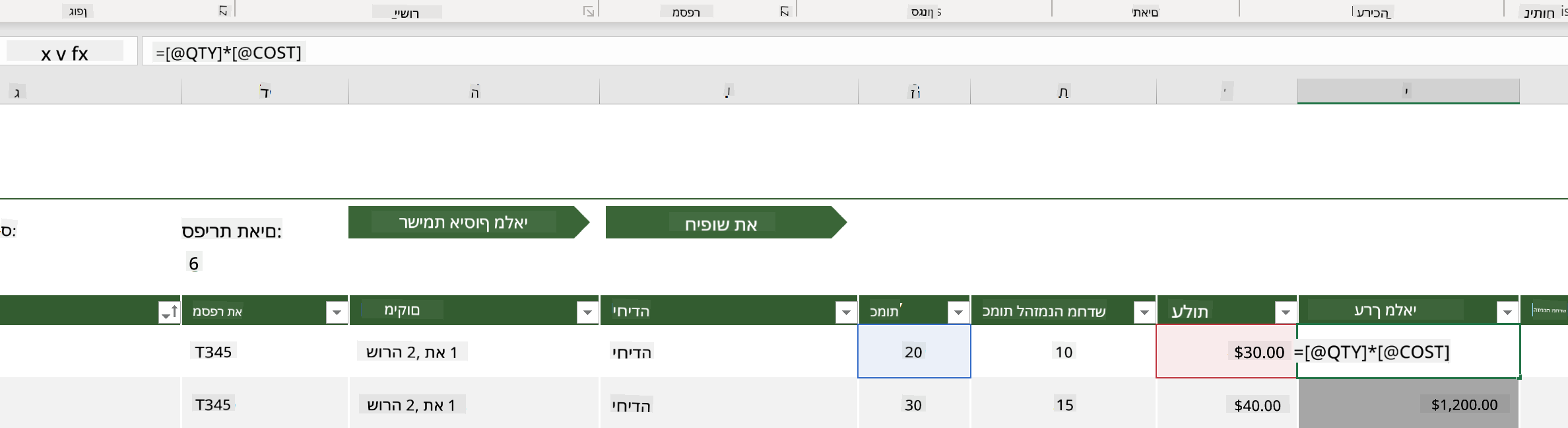This screenshot has width=1568, height=428.
Task: Click the formula bar fx controls
Action: pyautogui.click(x=65, y=52)
